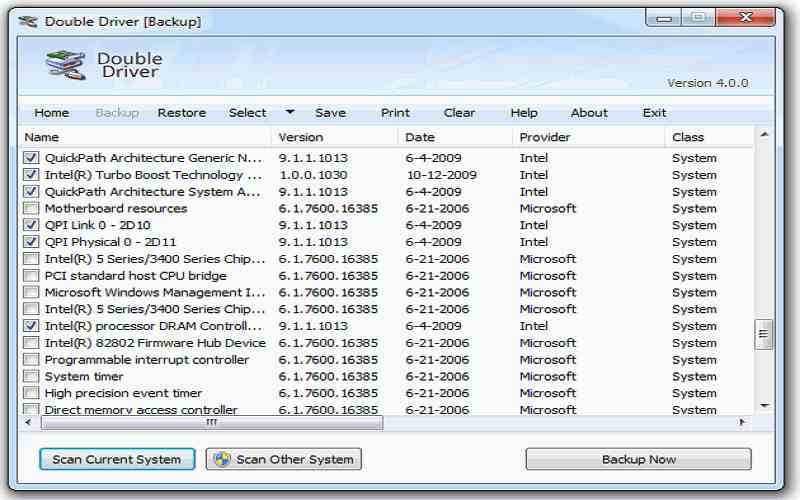The height and width of the screenshot is (500, 800).
Task: Click the Backup Now button
Action: (639, 459)
